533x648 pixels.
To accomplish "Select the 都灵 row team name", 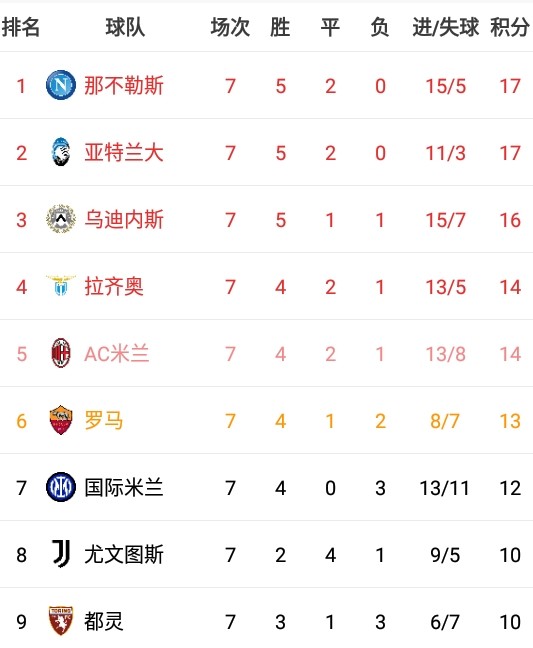I will tap(104, 621).
